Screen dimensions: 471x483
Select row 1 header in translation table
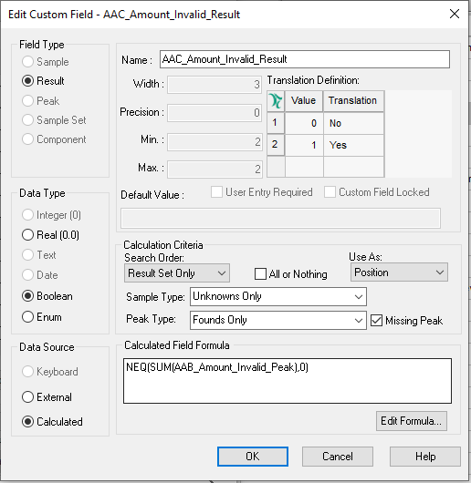[x=276, y=123]
